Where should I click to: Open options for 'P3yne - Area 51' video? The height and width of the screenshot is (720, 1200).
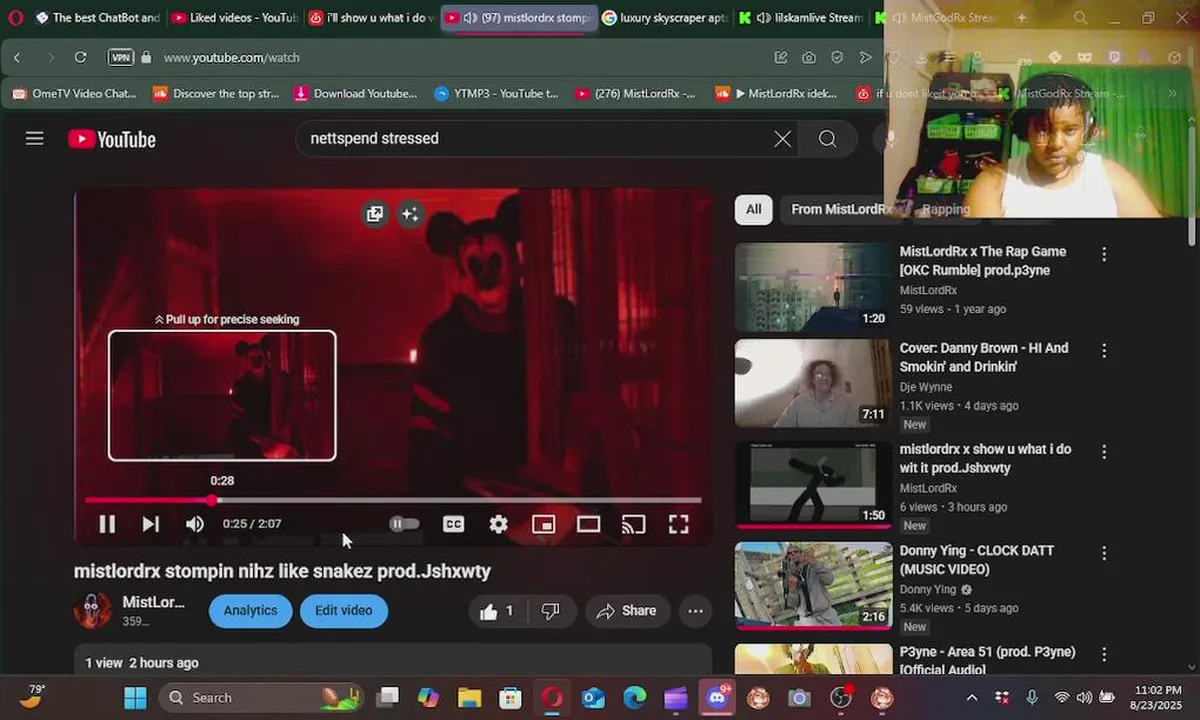point(1104,654)
